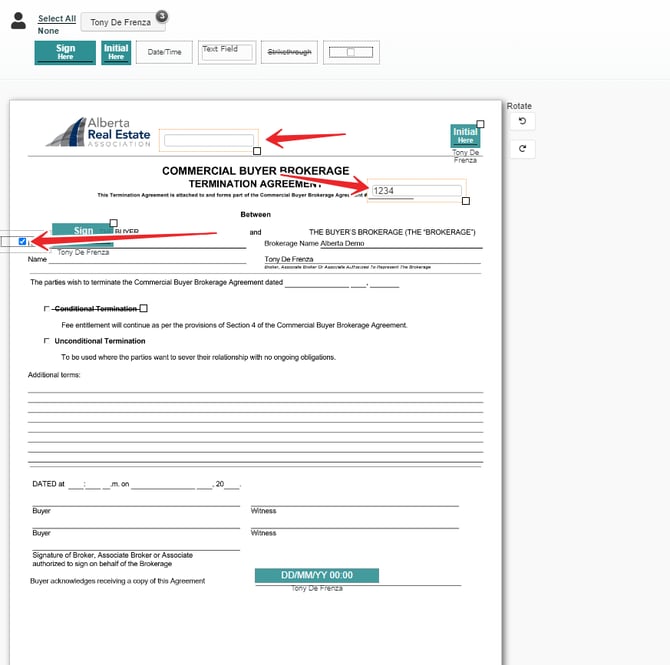The height and width of the screenshot is (665, 670).
Task: Select the Checkbox field tool
Action: tap(351, 52)
